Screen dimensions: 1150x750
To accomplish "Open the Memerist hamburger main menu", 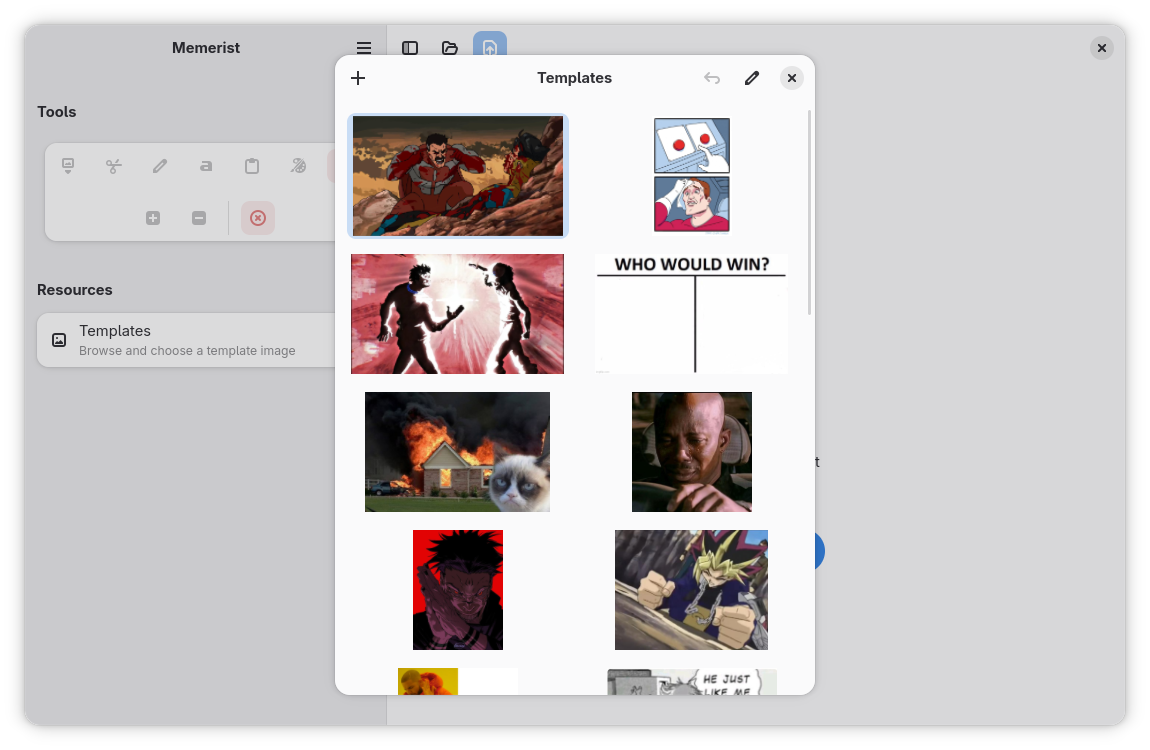I will click(x=364, y=48).
